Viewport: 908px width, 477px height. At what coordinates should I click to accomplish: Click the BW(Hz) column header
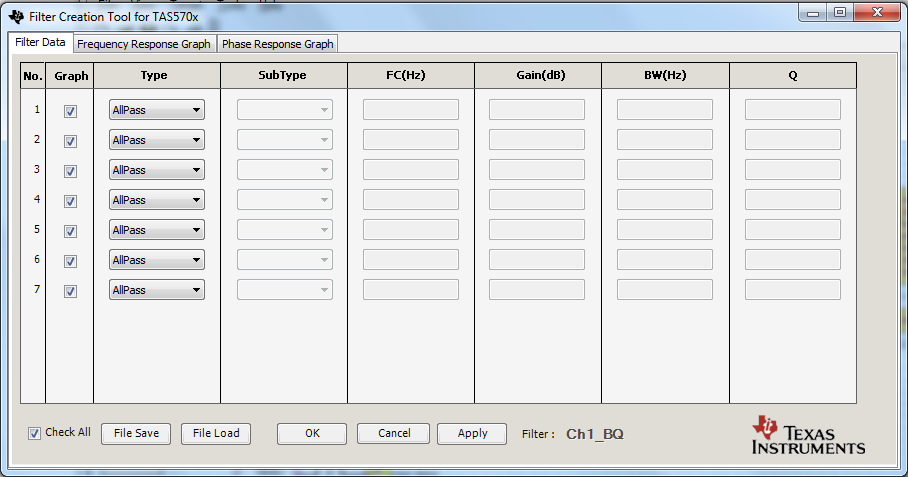tap(665, 76)
